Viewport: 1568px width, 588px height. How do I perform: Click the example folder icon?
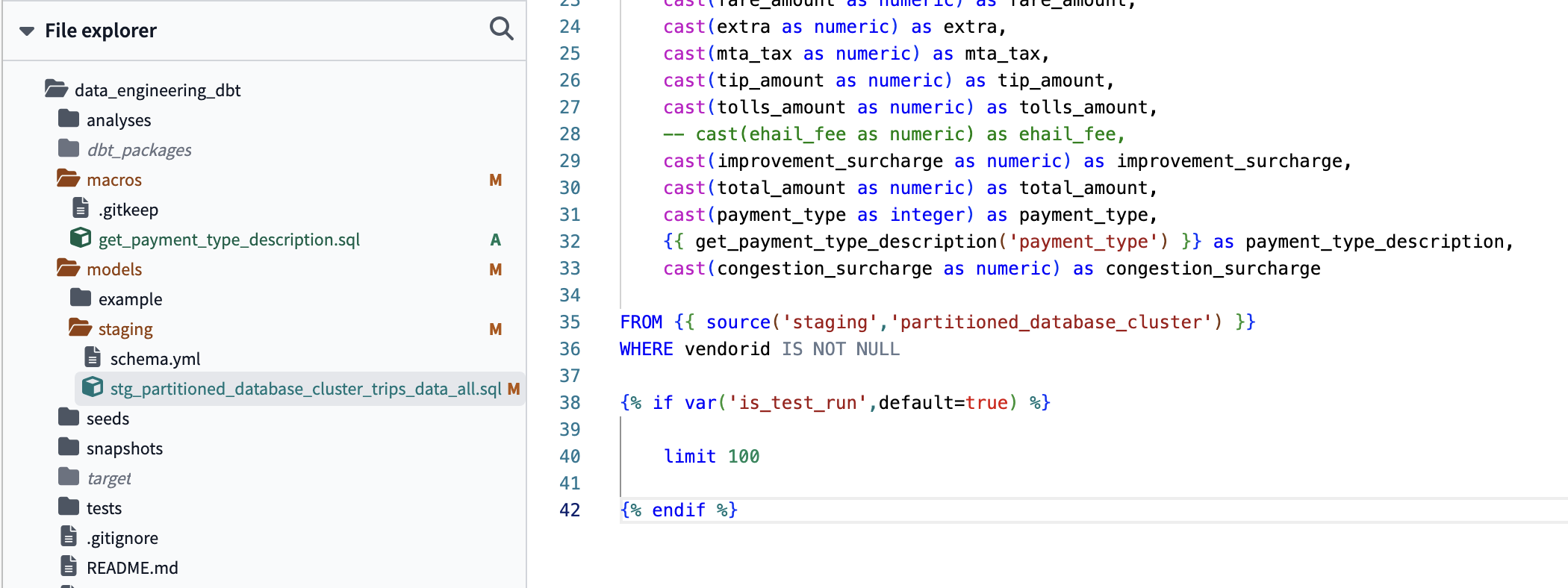coord(81,298)
